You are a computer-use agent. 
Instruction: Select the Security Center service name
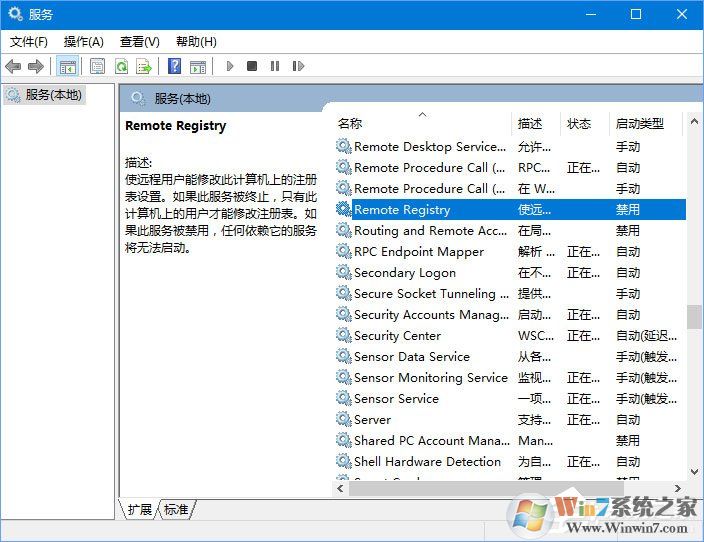(397, 335)
